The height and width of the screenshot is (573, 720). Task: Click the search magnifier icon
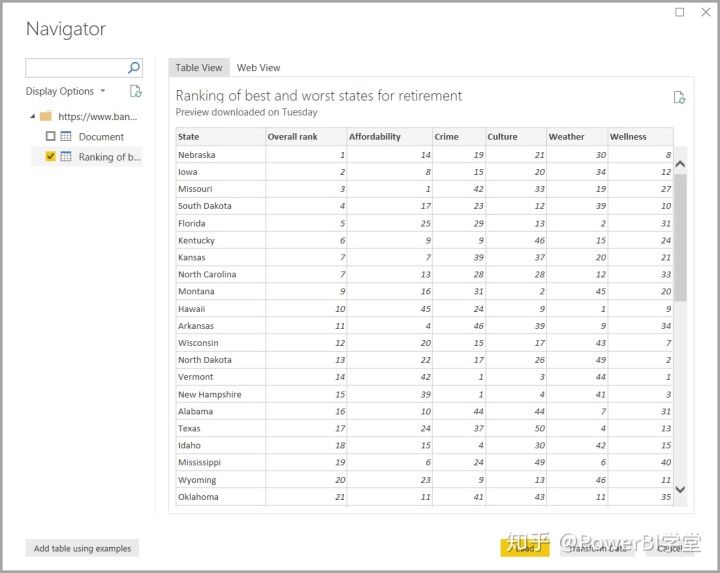pos(134,68)
